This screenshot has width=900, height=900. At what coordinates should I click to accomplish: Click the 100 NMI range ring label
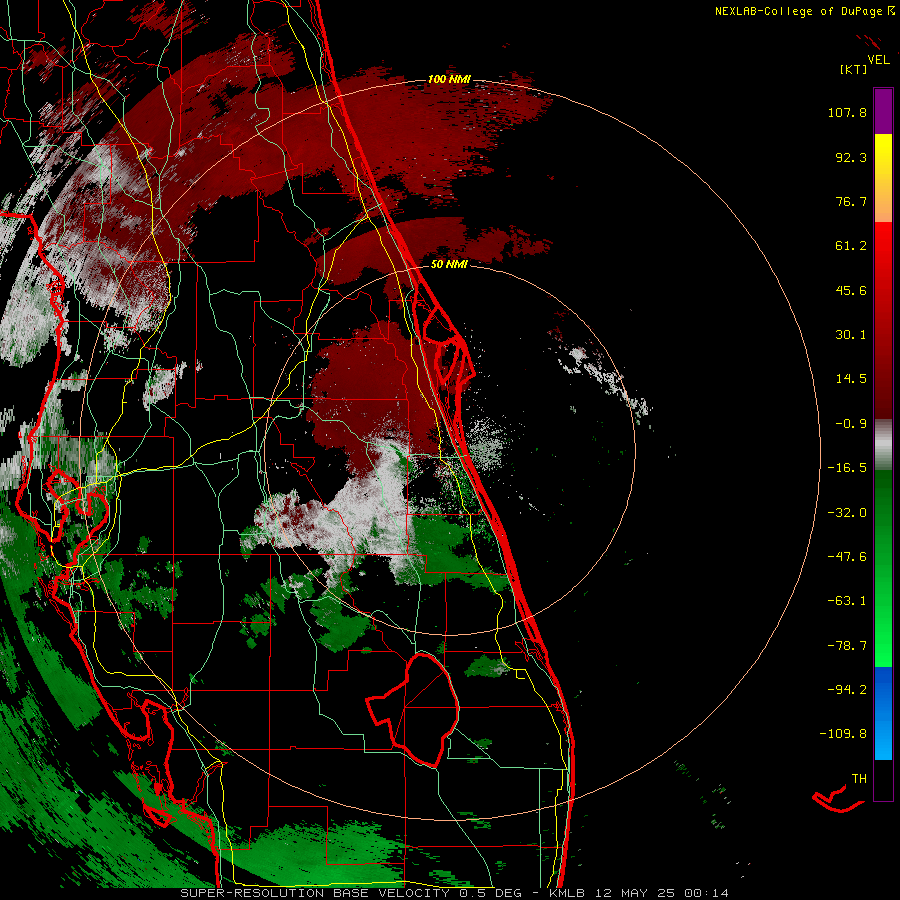click(x=449, y=79)
